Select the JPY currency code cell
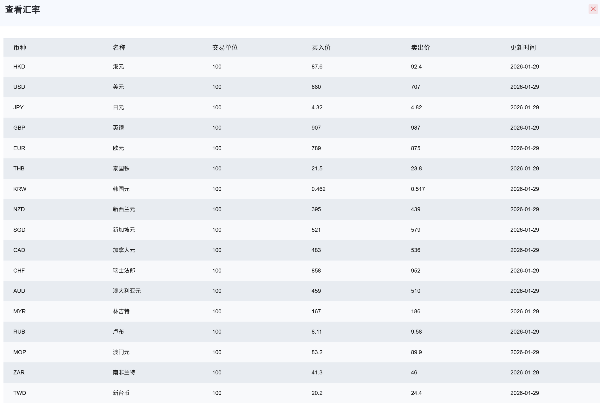The image size is (600, 404). point(18,107)
